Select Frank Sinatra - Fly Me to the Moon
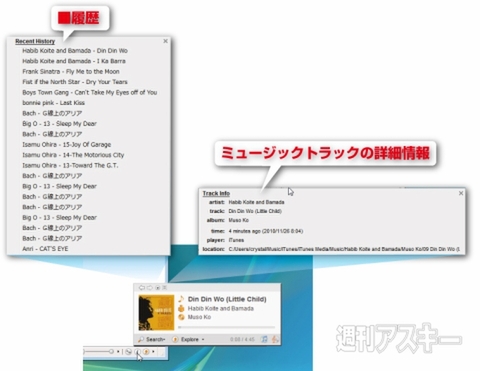This screenshot has height=371, width=480. [x=71, y=71]
